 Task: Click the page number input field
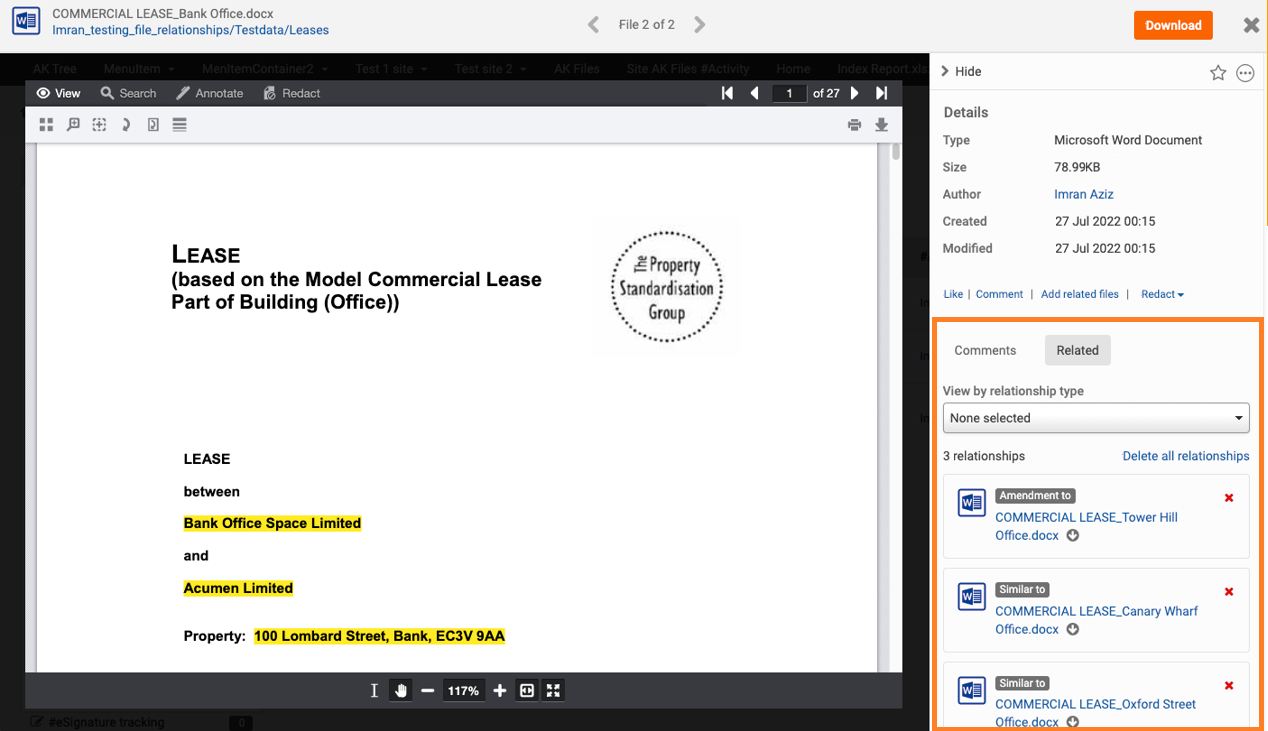(789, 93)
